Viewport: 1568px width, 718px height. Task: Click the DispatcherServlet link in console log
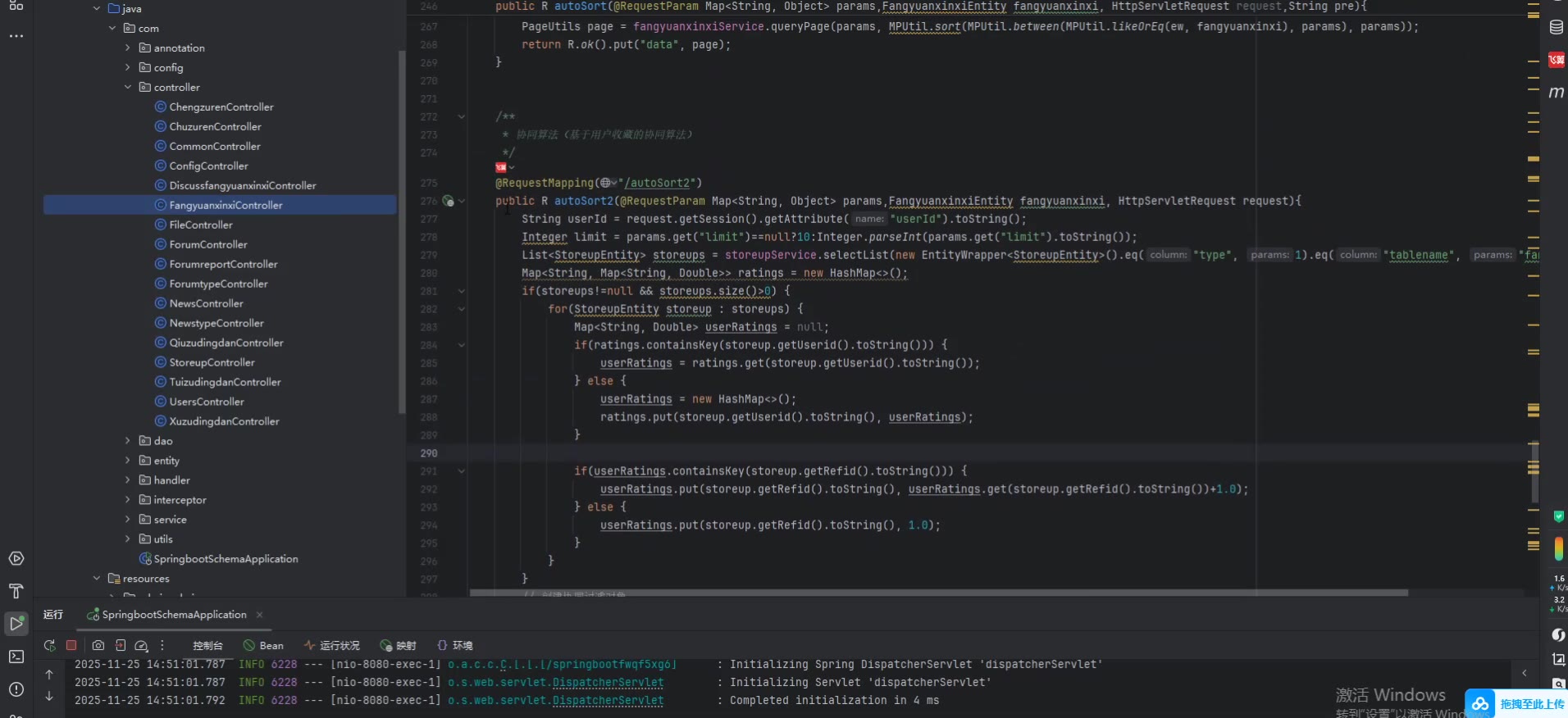click(x=608, y=683)
